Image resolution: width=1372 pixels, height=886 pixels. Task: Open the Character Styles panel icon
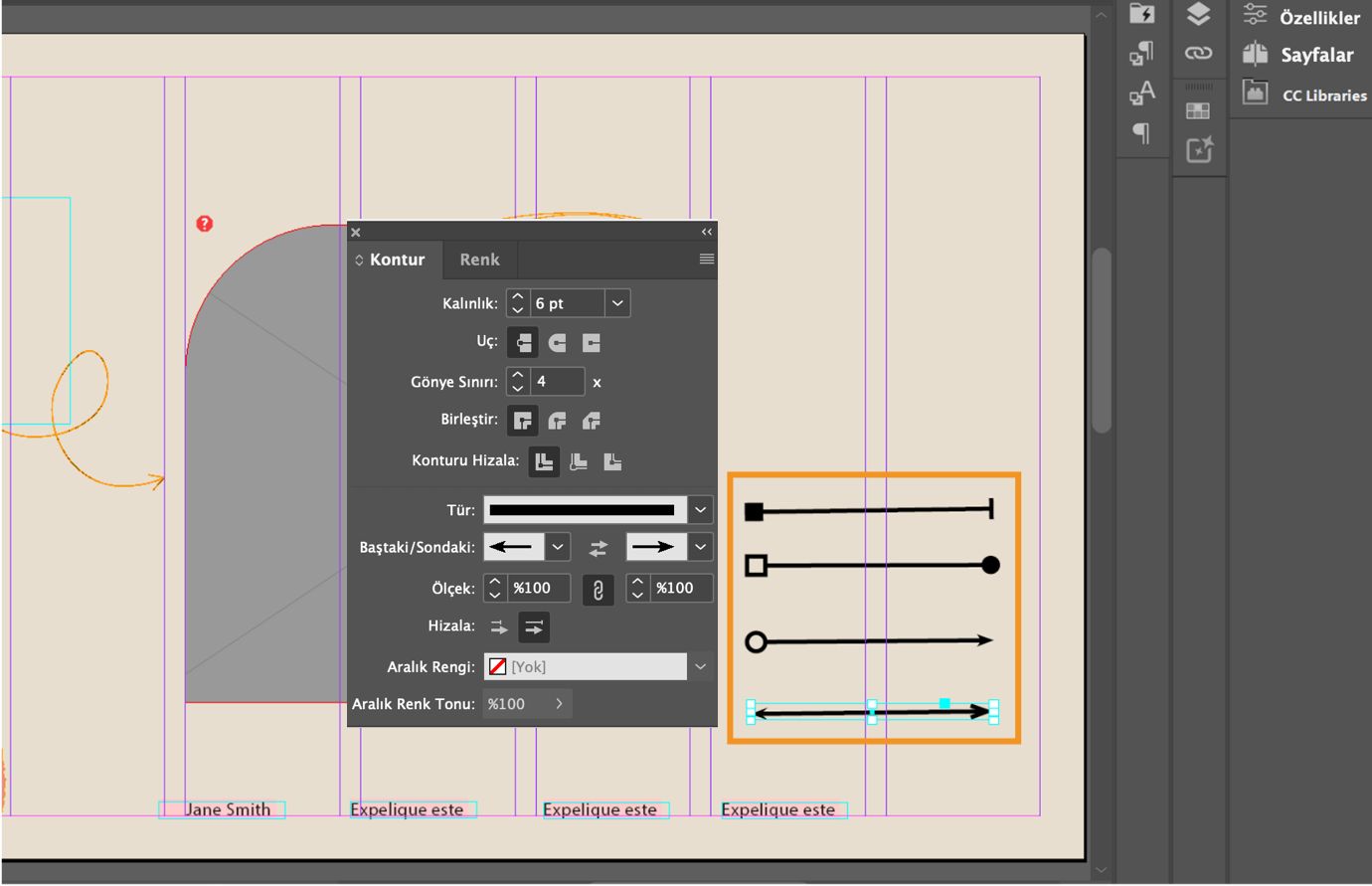1141,92
